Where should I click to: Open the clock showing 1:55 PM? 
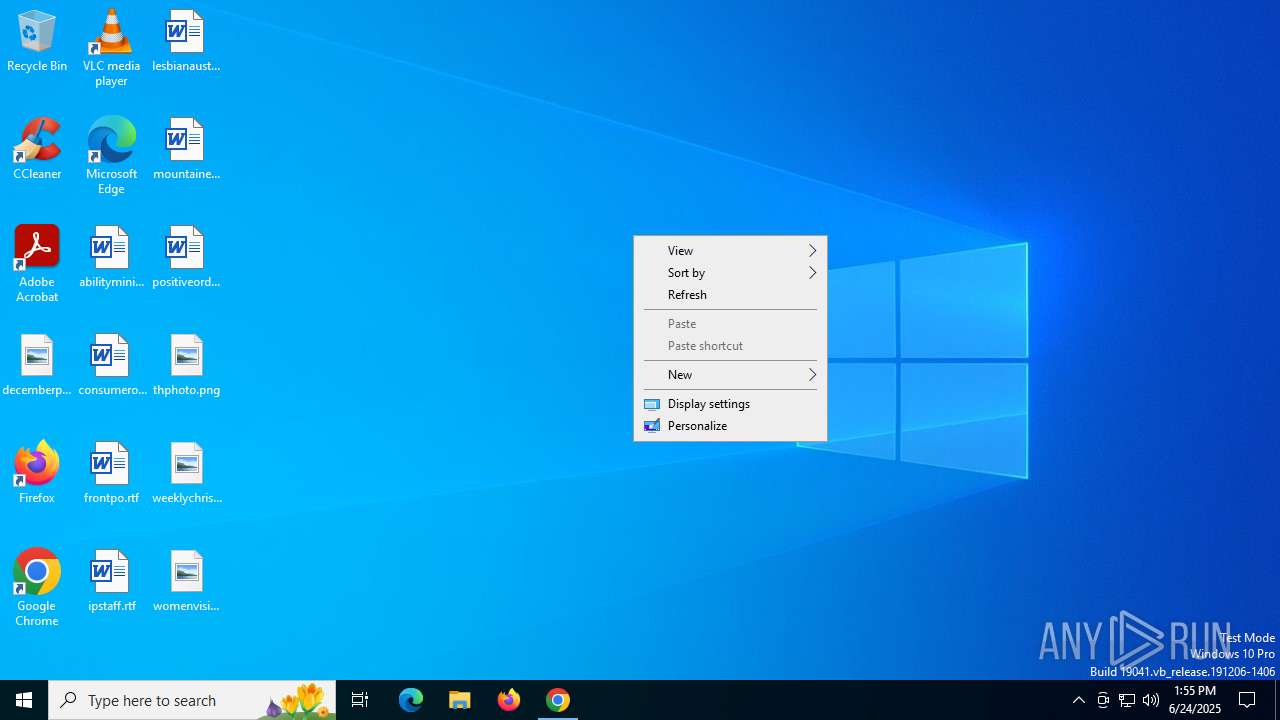(x=1195, y=700)
